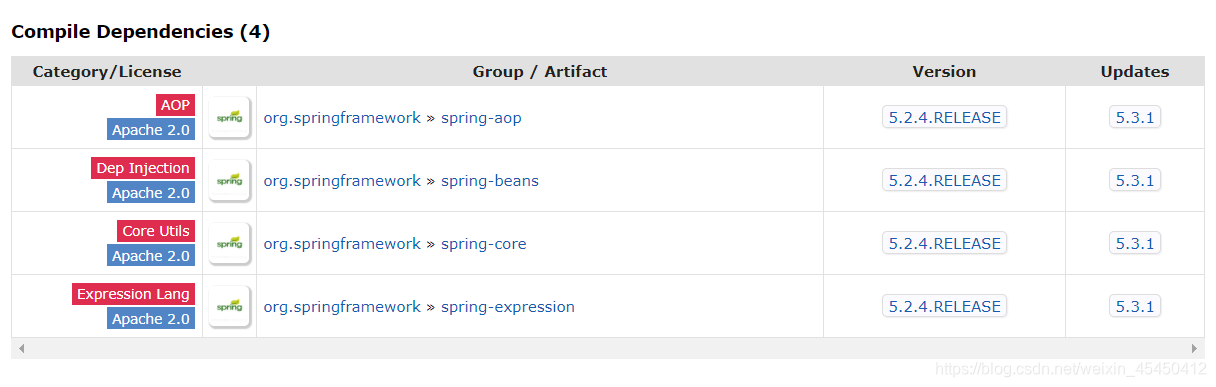Click the Spring logo icon beside spring-beans
This screenshot has width=1216, height=387.
[229, 180]
